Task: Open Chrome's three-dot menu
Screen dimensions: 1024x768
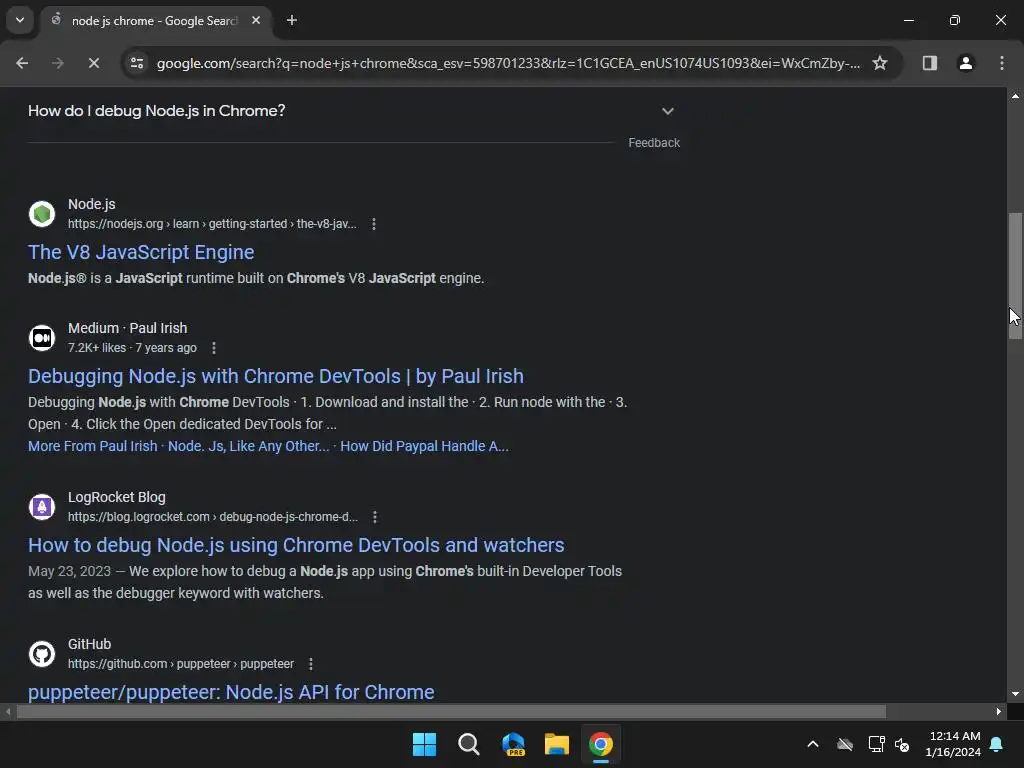Action: coord(1001,63)
